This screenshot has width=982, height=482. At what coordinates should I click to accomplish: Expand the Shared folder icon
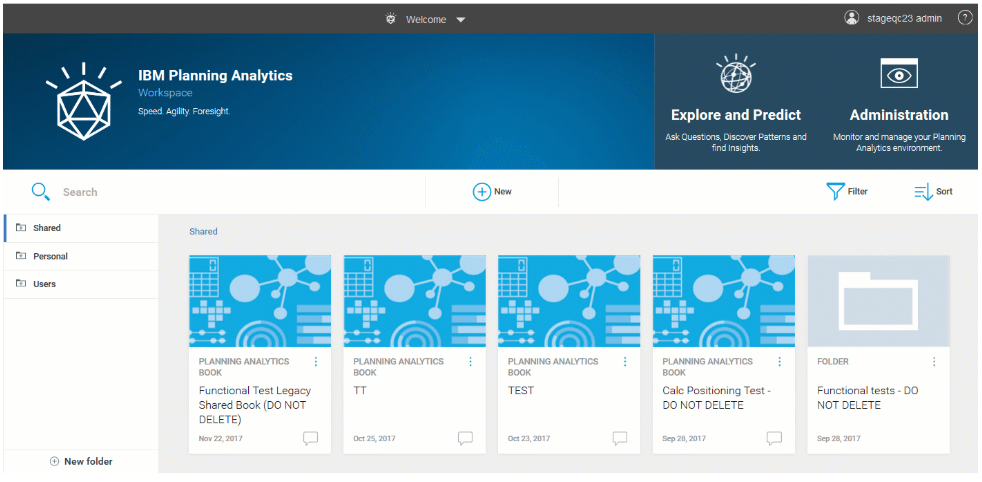pos(21,228)
